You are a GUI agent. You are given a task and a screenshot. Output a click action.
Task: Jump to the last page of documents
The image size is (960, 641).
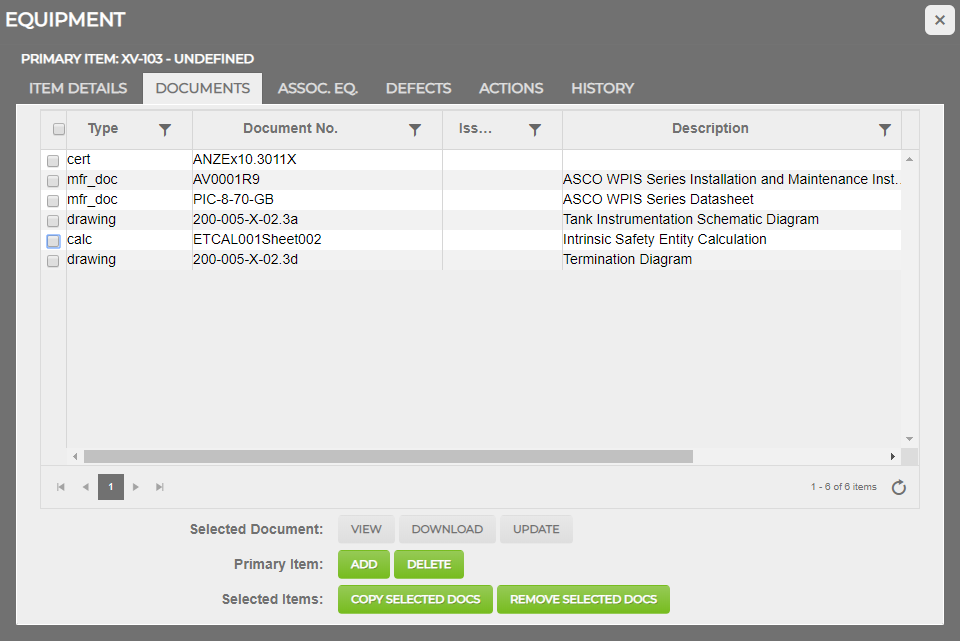[x=160, y=487]
